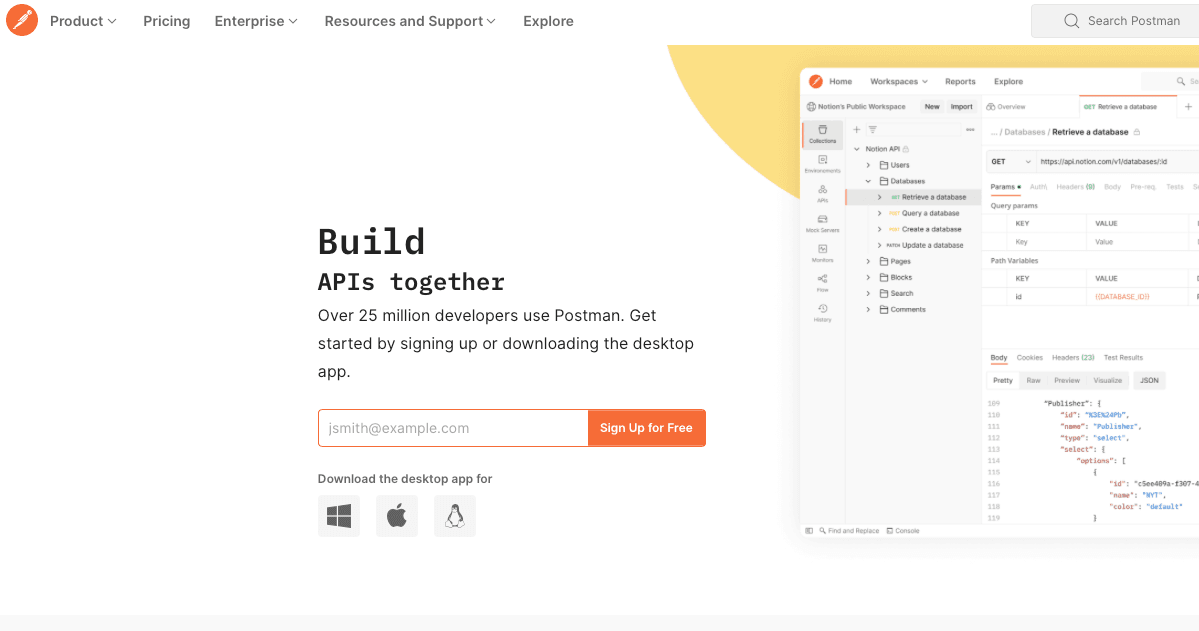Click the request URL field with api.notion.com
Screen dimensions: 1199x631
pyautogui.click(x=1117, y=161)
